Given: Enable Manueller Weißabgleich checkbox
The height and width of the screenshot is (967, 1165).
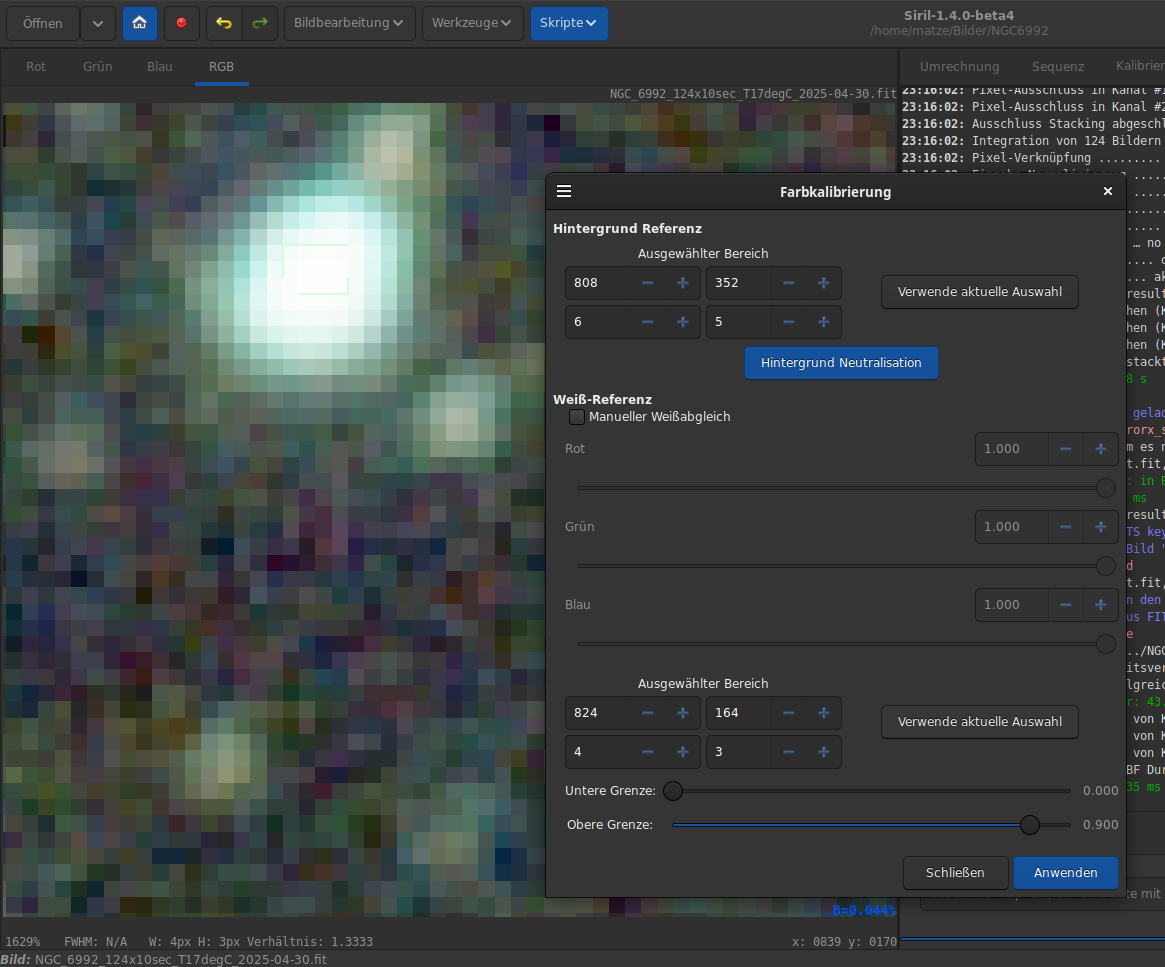Looking at the screenshot, I should pyautogui.click(x=577, y=417).
